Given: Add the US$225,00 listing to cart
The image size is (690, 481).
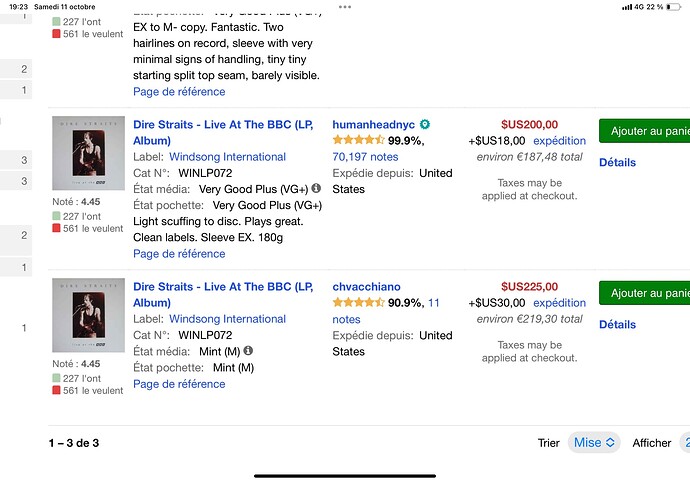Looking at the screenshot, I should pos(645,293).
